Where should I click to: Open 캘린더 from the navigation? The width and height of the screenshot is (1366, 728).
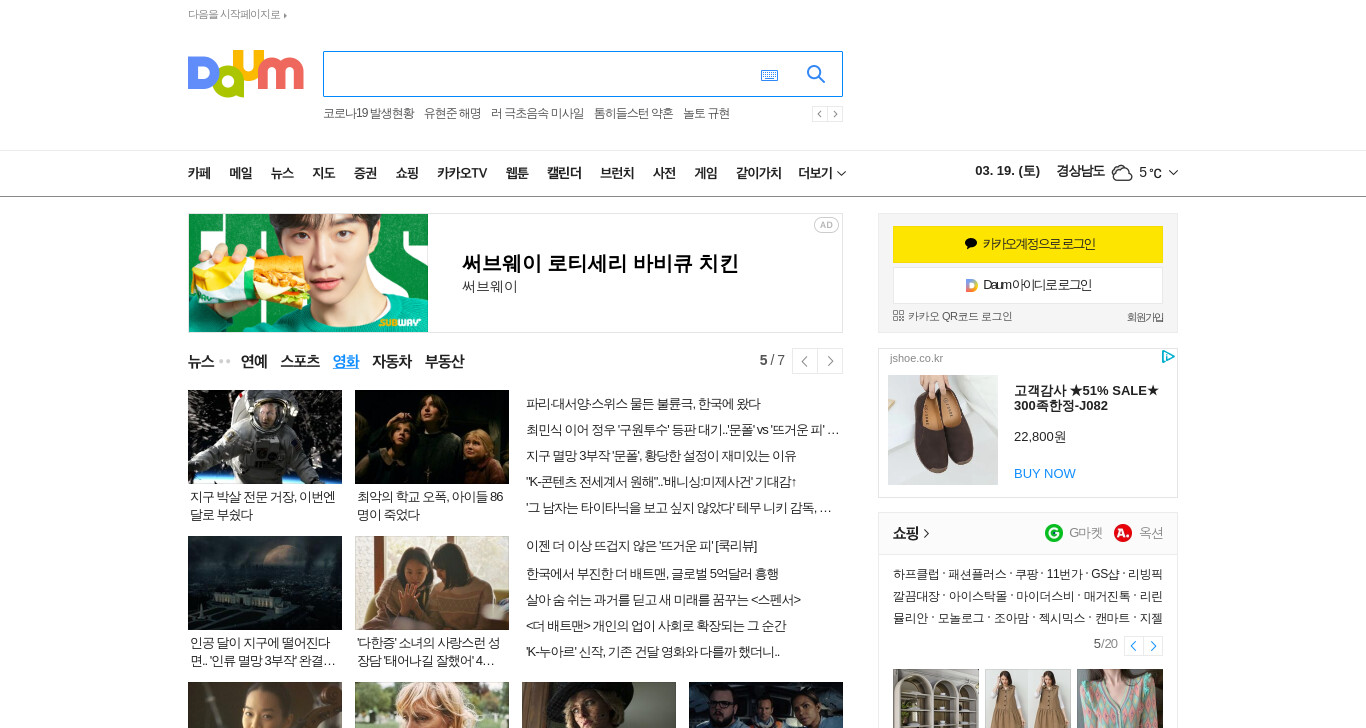(564, 173)
